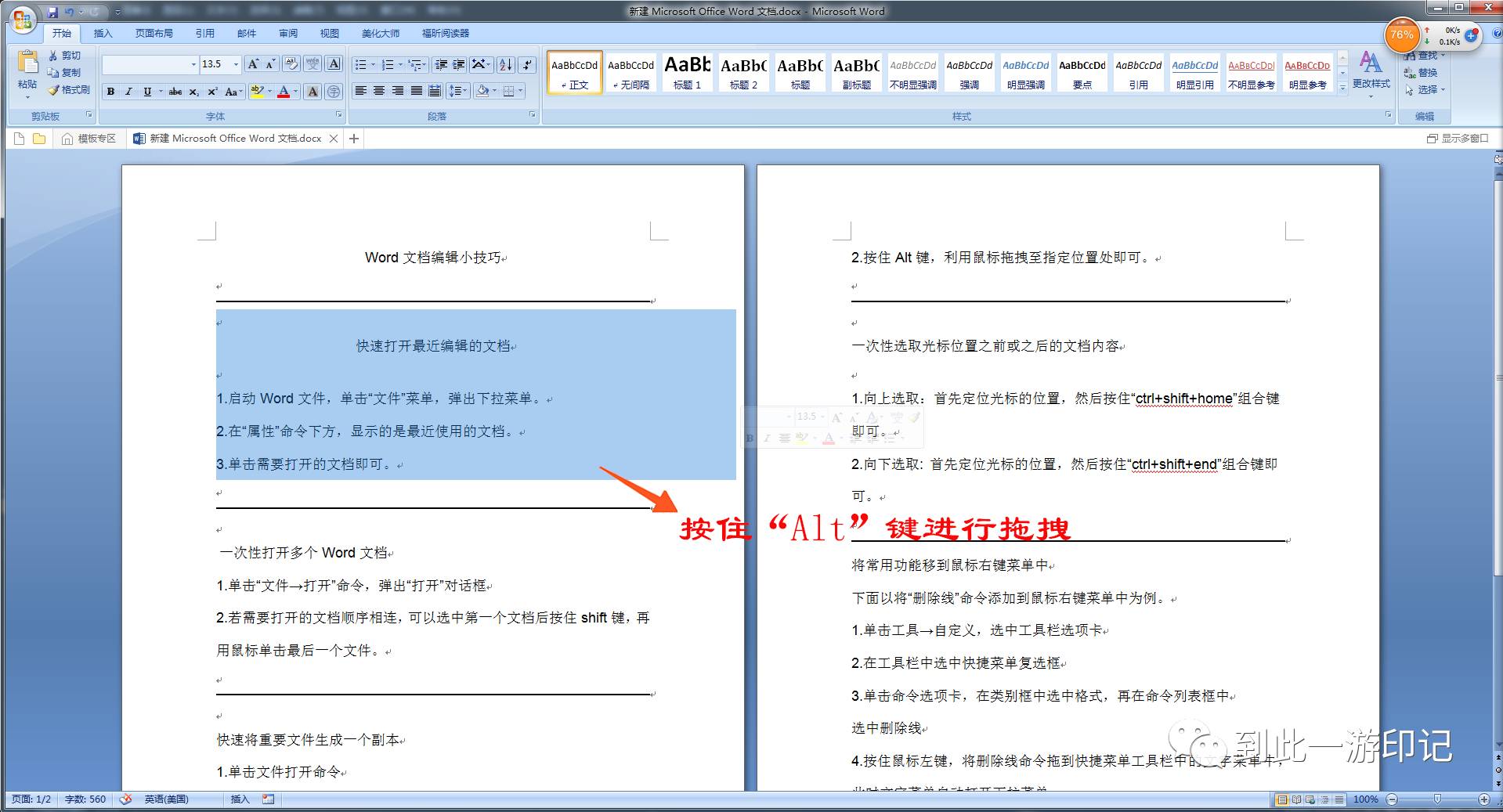Image resolution: width=1503 pixels, height=812 pixels.
Task: Apply distributed alignment to the paragraph
Action: point(435,92)
